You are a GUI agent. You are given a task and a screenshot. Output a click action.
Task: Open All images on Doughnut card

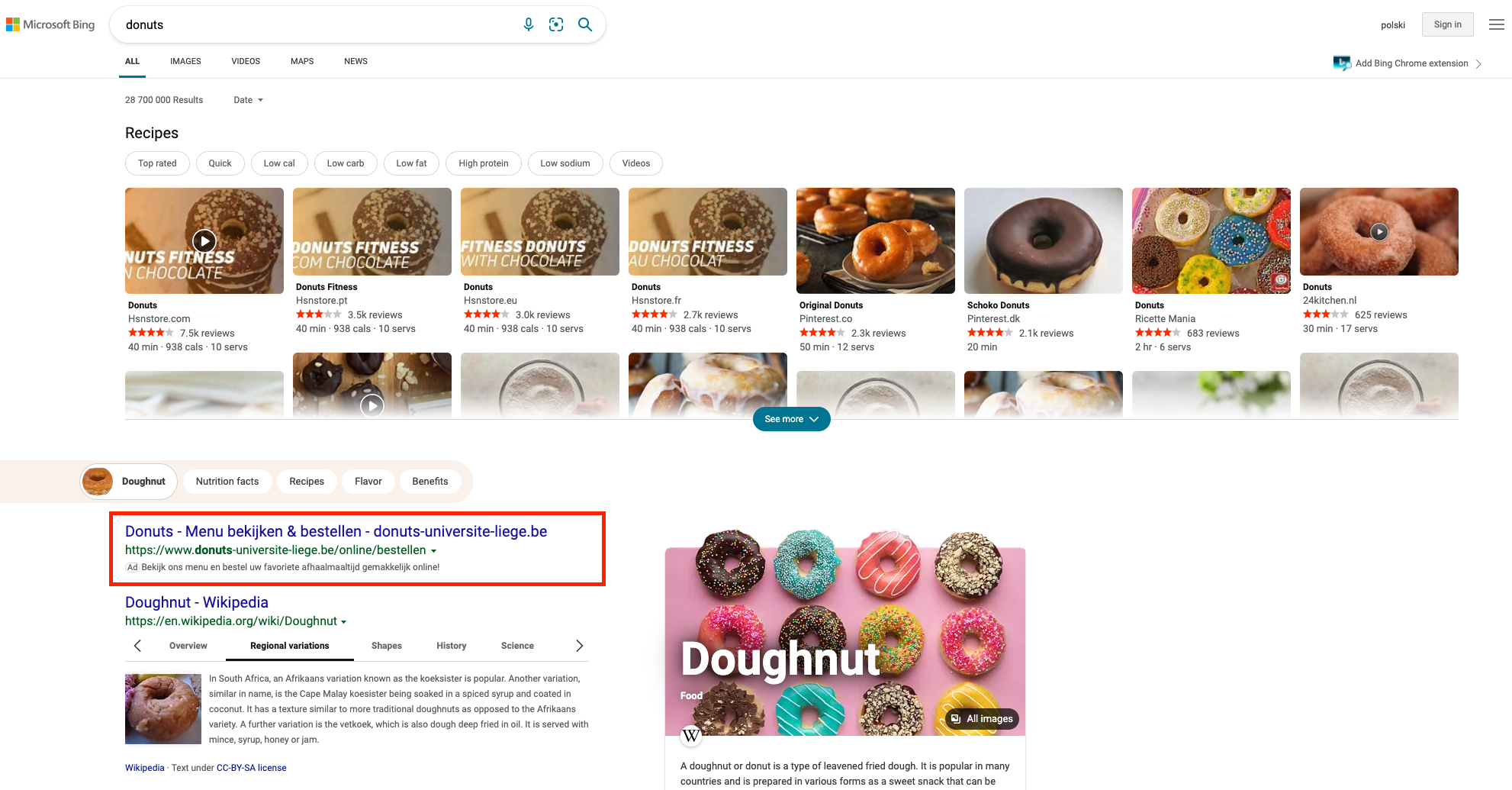pos(982,719)
